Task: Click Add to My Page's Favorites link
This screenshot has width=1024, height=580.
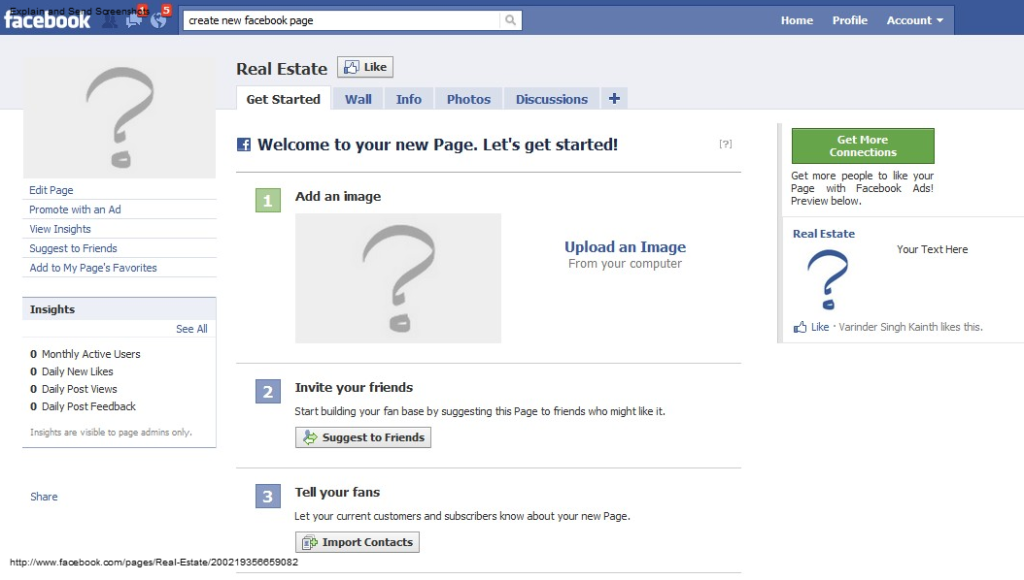Action: (x=93, y=268)
